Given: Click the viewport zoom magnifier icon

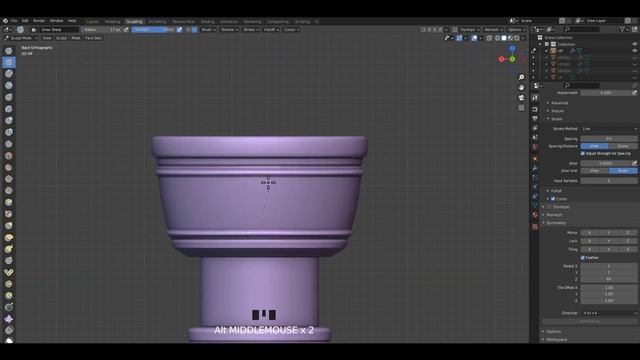Looking at the screenshot, I should coord(521,77).
